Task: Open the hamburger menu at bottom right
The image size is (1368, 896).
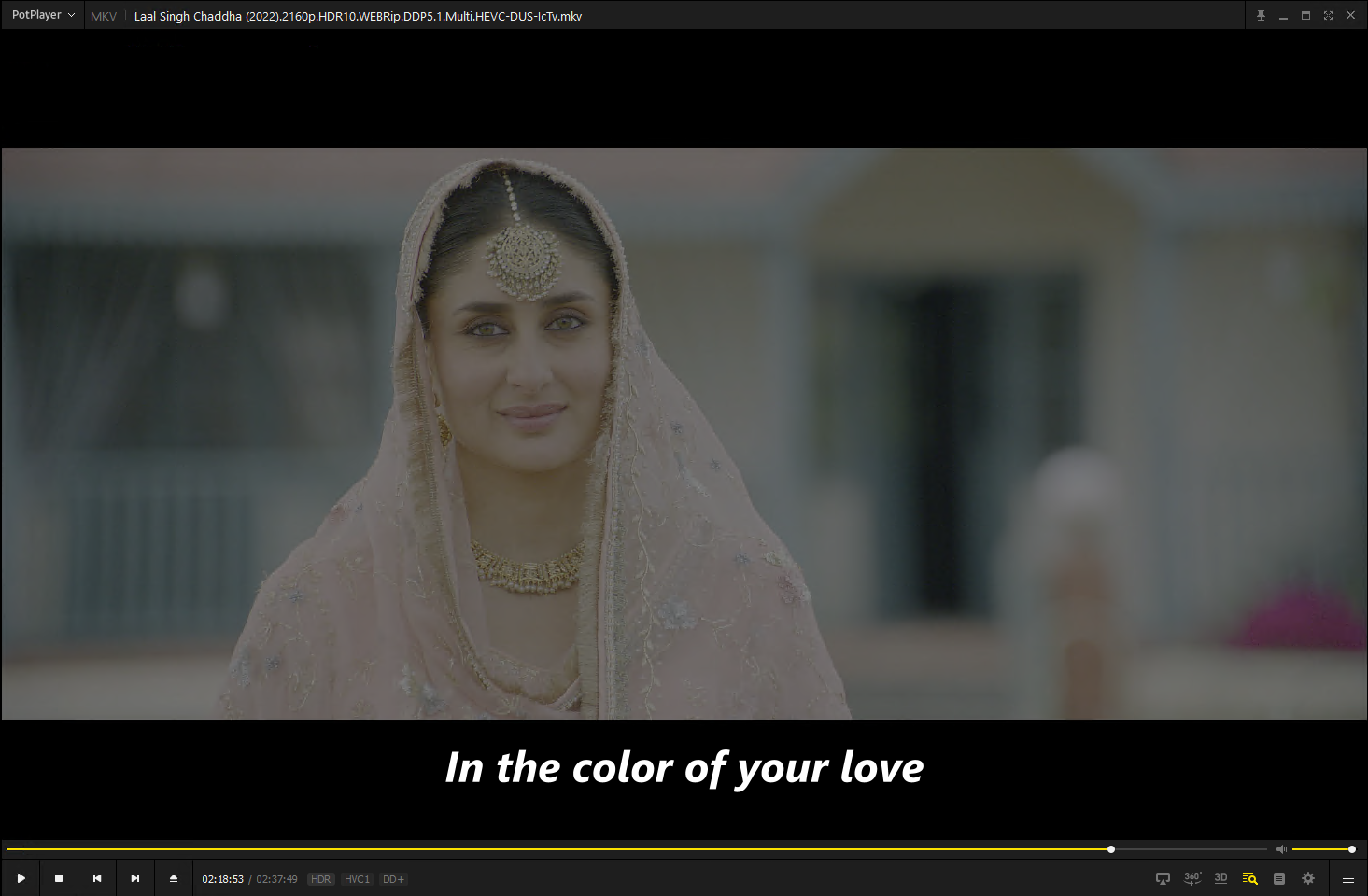Action: pyautogui.click(x=1348, y=878)
